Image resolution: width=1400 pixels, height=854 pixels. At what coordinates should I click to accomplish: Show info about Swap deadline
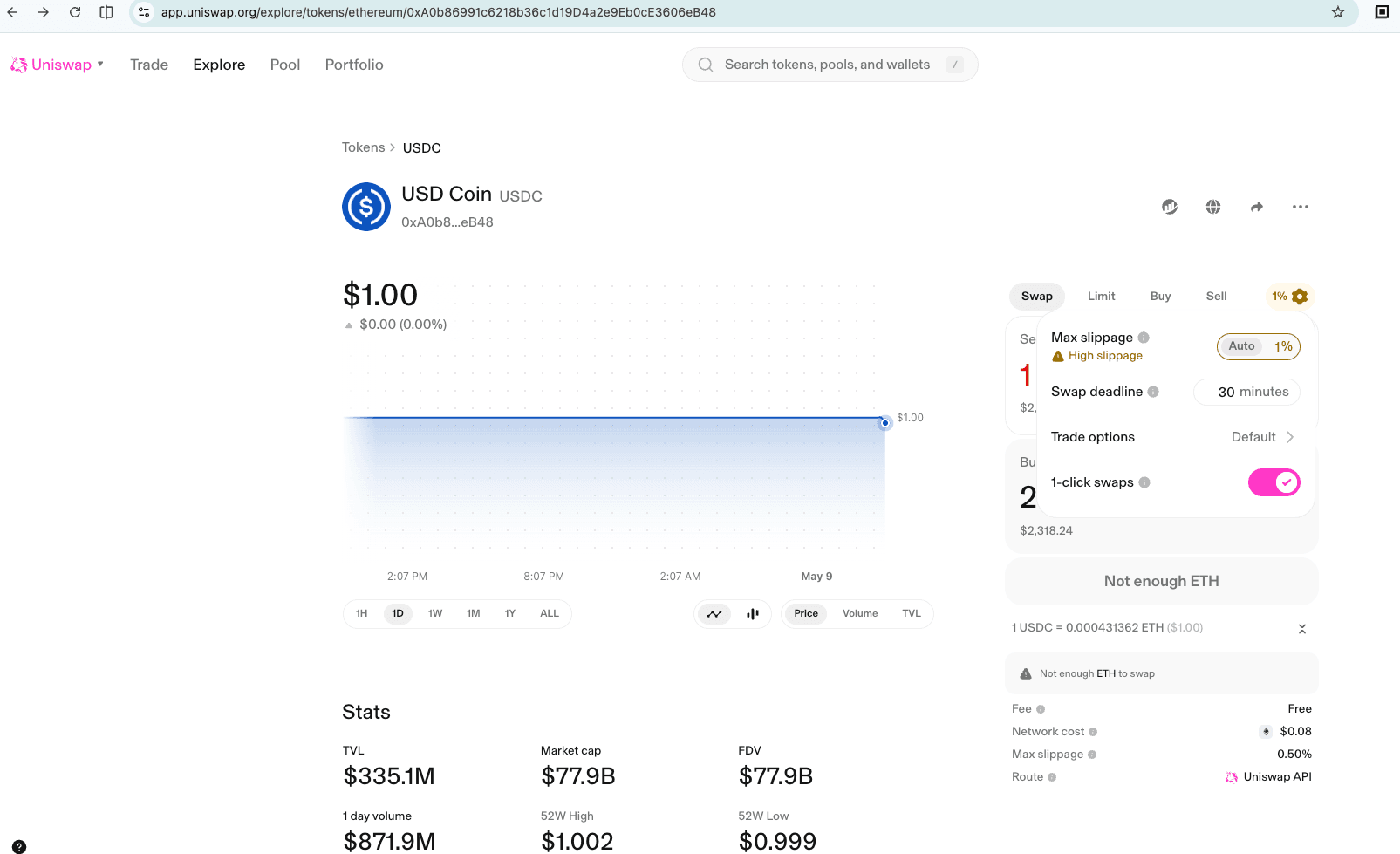click(1153, 392)
